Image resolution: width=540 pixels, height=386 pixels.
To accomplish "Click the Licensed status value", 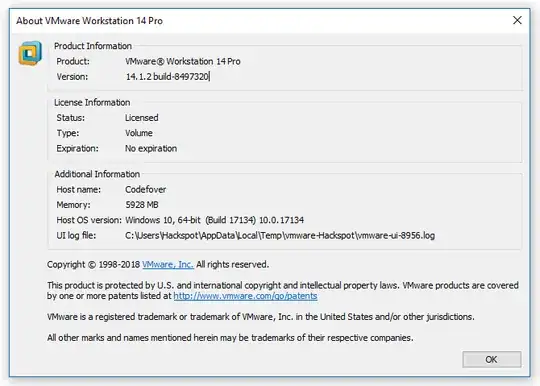I will tap(142, 118).
